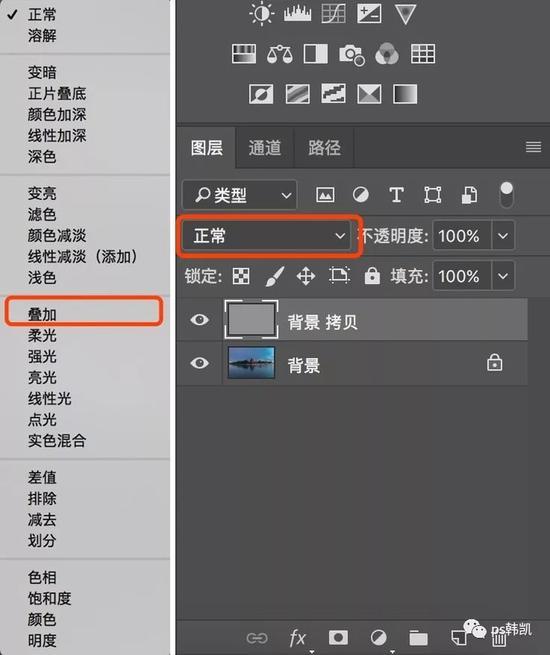The width and height of the screenshot is (550, 655).
Task: Expand the 不透明度 opacity dropdown arrow
Action: (x=503, y=236)
